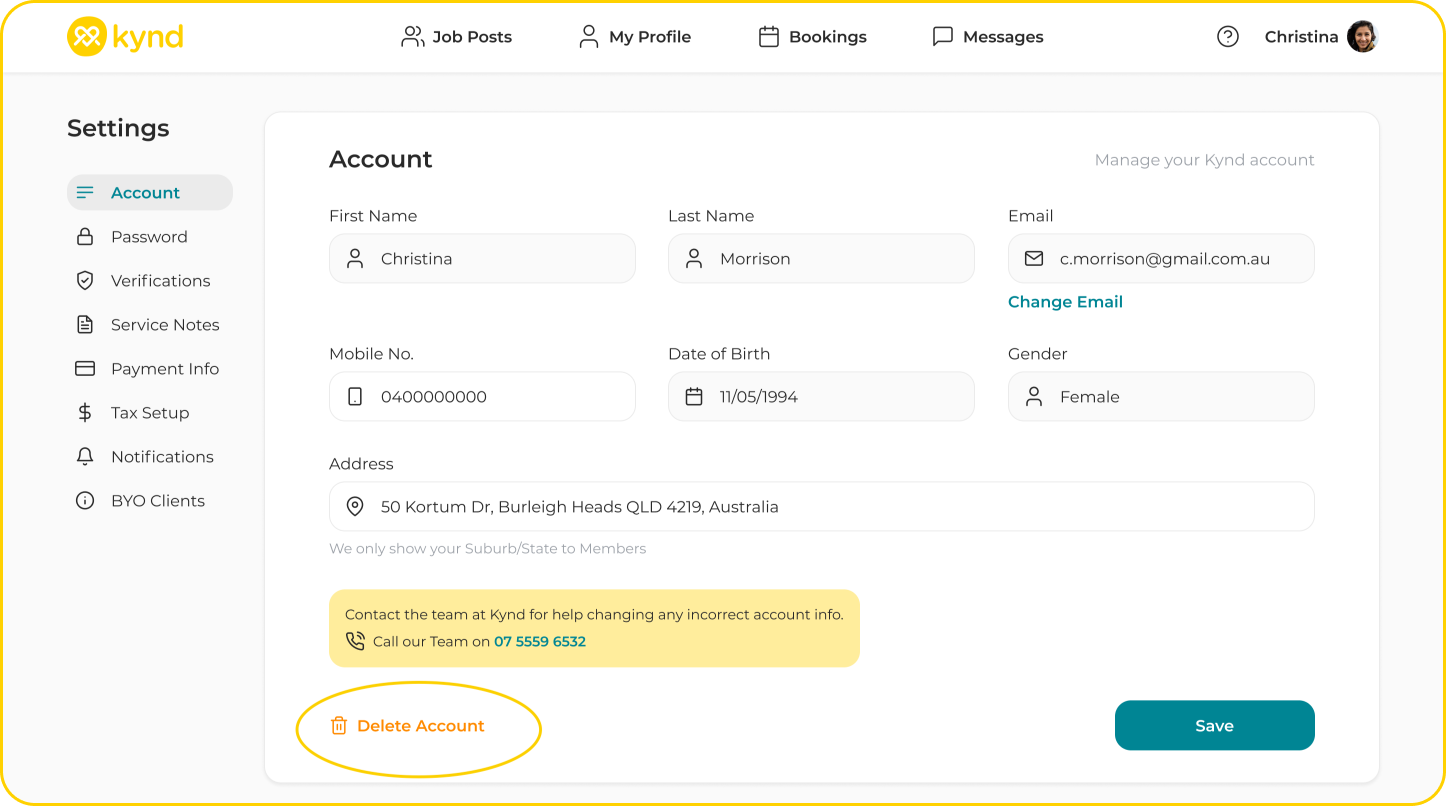1446x806 pixels.
Task: Call the team via 07 5559 6532 link
Action: 540,641
